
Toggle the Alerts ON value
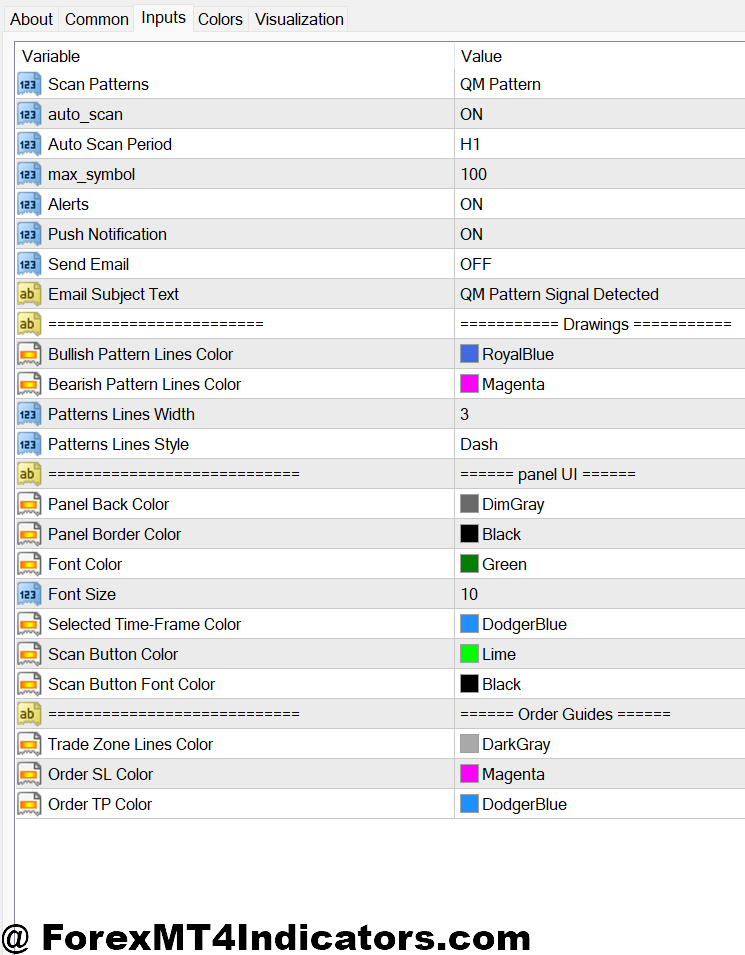click(x=472, y=204)
